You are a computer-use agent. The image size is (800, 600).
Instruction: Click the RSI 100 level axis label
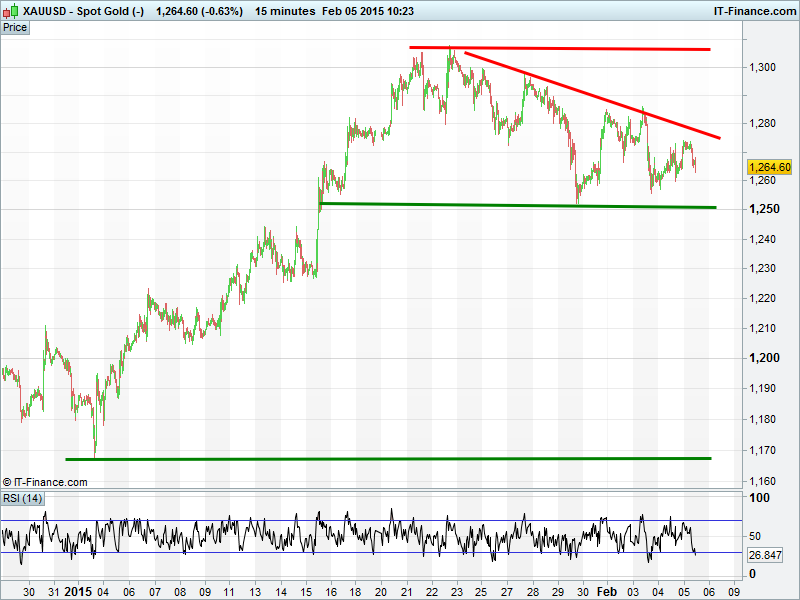pos(760,498)
